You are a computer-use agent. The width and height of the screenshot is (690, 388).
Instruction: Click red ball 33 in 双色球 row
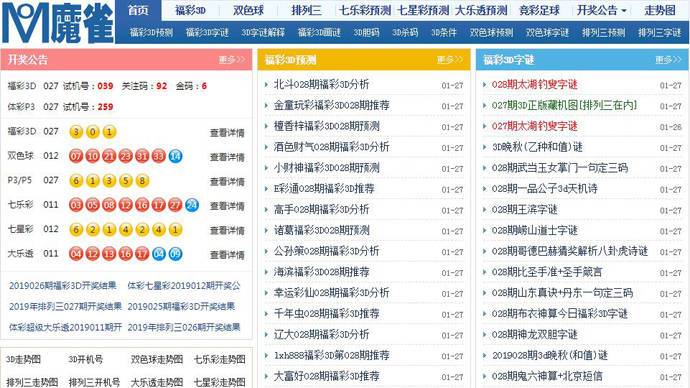click(158, 156)
